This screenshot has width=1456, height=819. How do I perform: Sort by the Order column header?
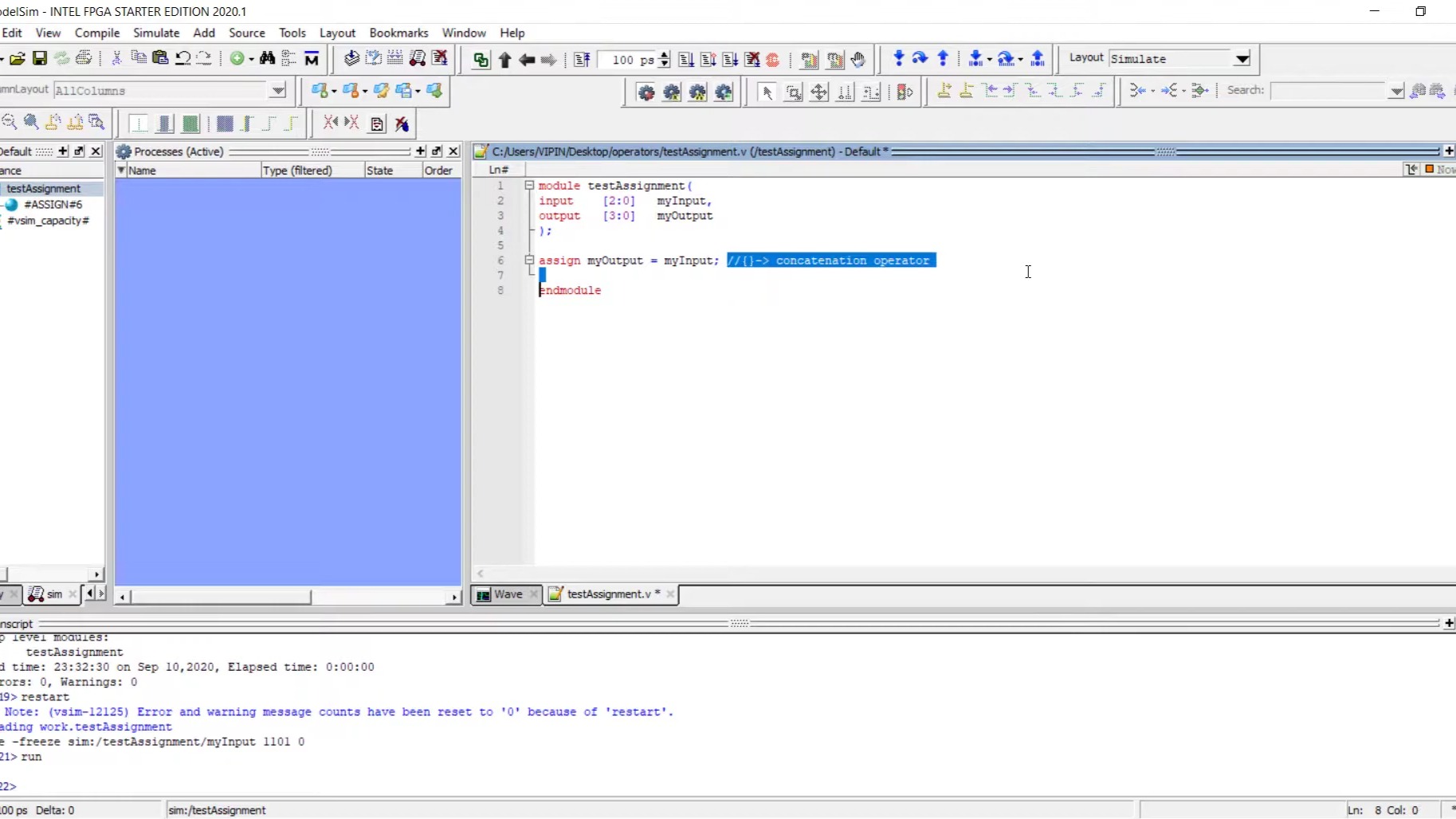coord(442,170)
